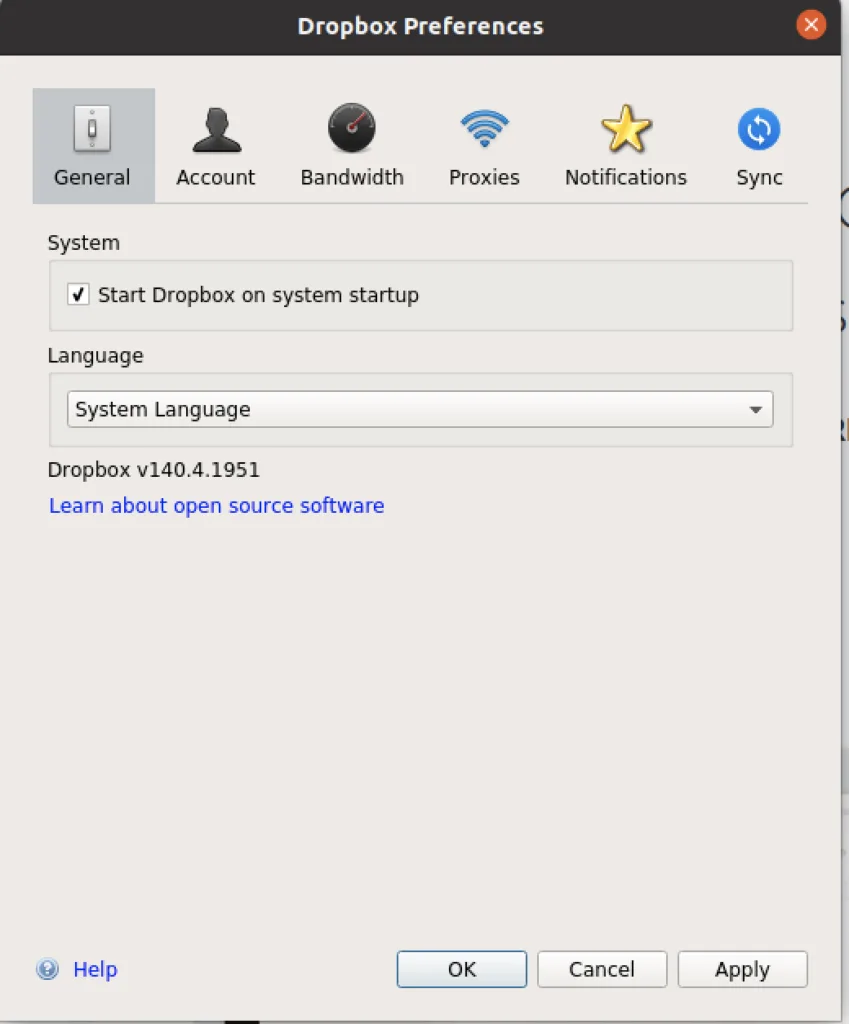Expand the Language dropdown arrow
The width and height of the screenshot is (849, 1024).
(755, 410)
